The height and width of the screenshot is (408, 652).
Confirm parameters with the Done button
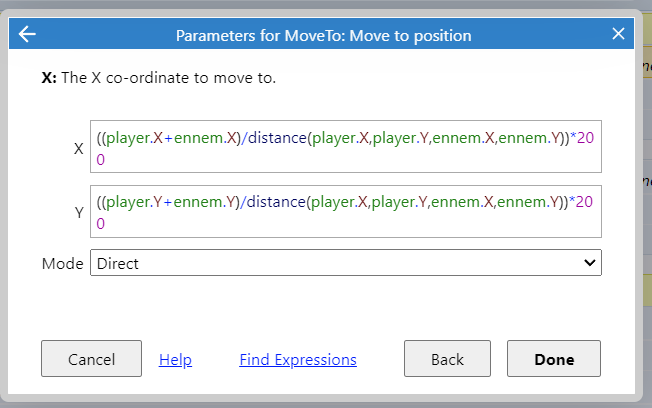[x=554, y=359]
